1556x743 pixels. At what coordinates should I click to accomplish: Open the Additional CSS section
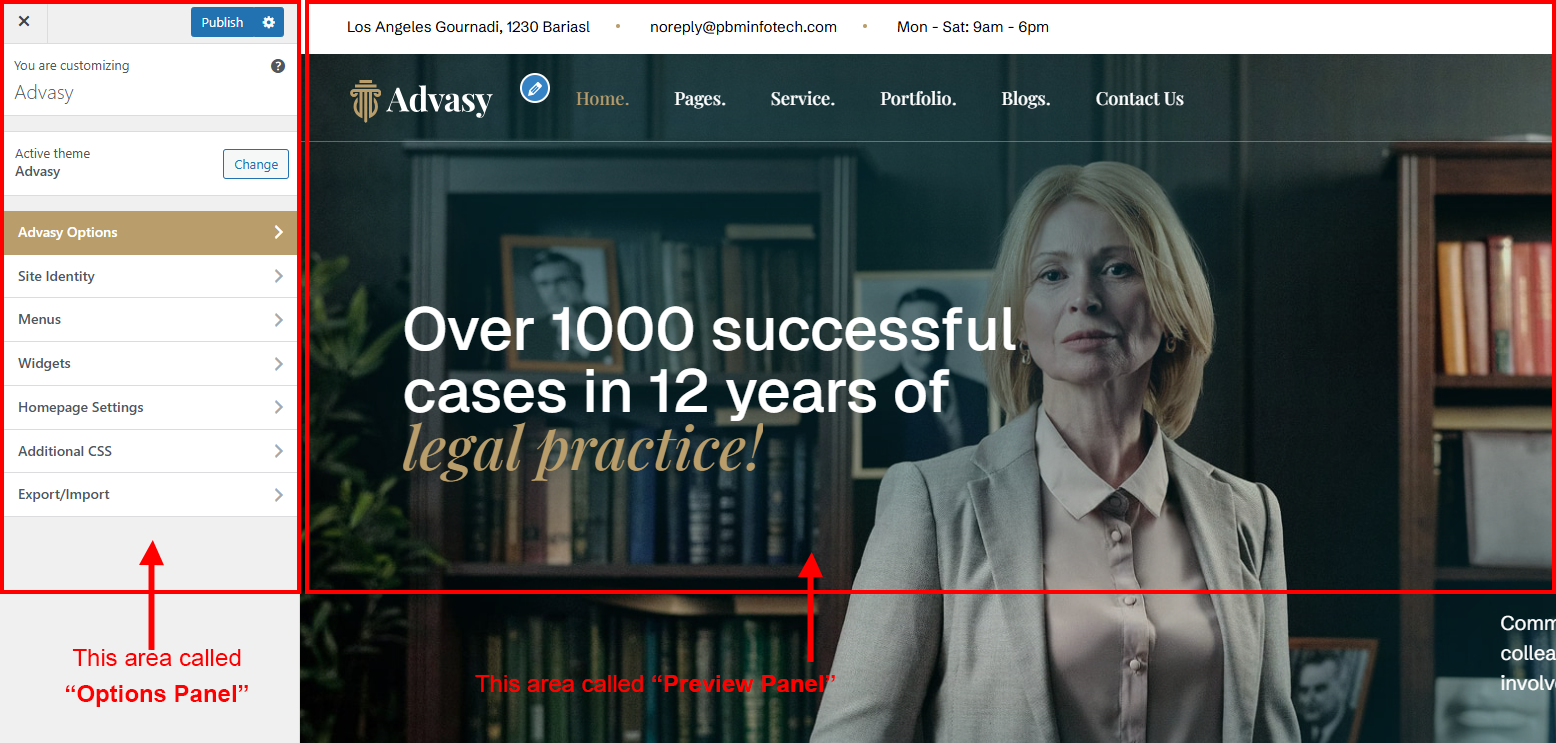tap(150, 451)
